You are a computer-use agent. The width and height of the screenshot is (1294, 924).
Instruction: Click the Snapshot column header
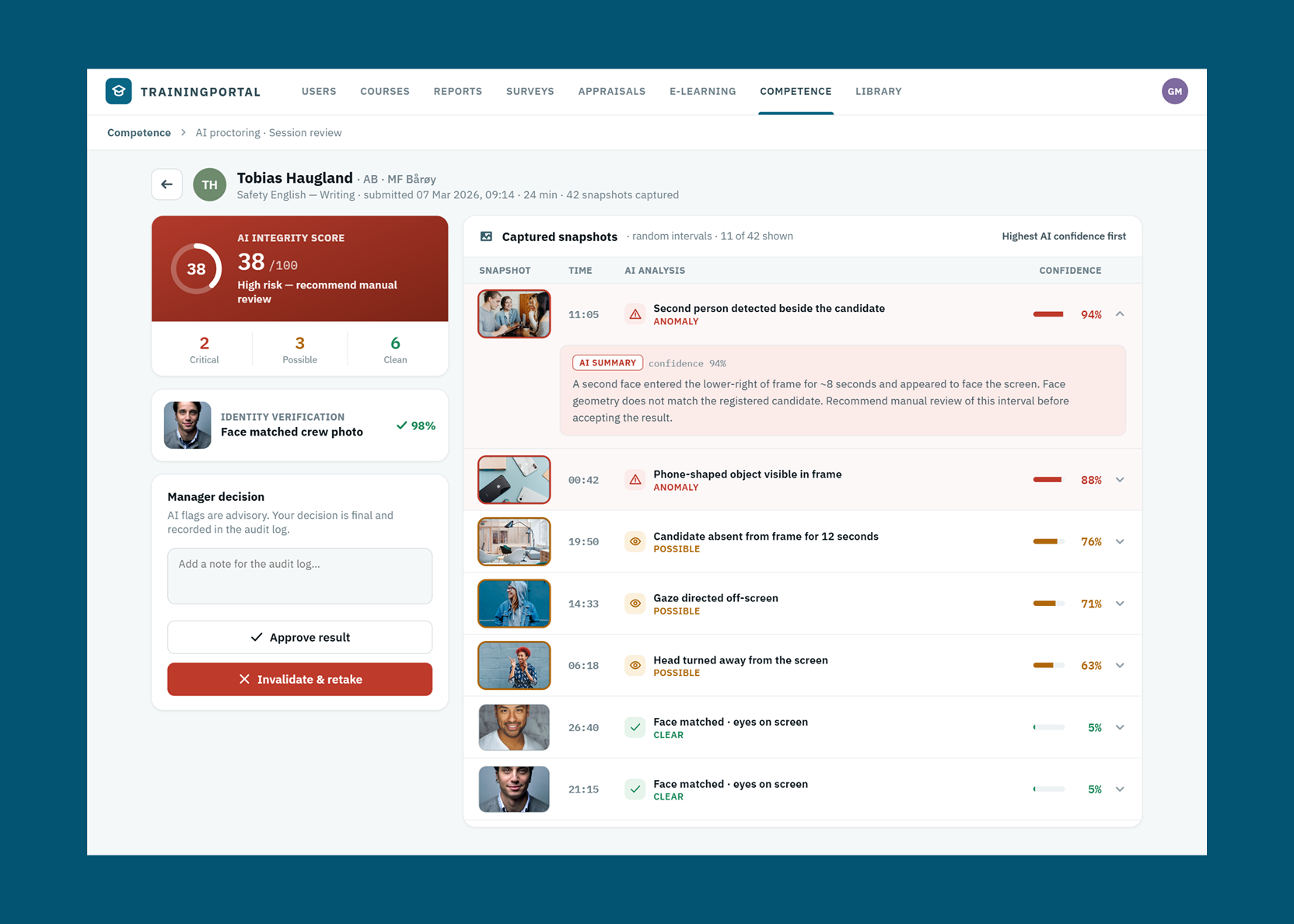pos(505,271)
